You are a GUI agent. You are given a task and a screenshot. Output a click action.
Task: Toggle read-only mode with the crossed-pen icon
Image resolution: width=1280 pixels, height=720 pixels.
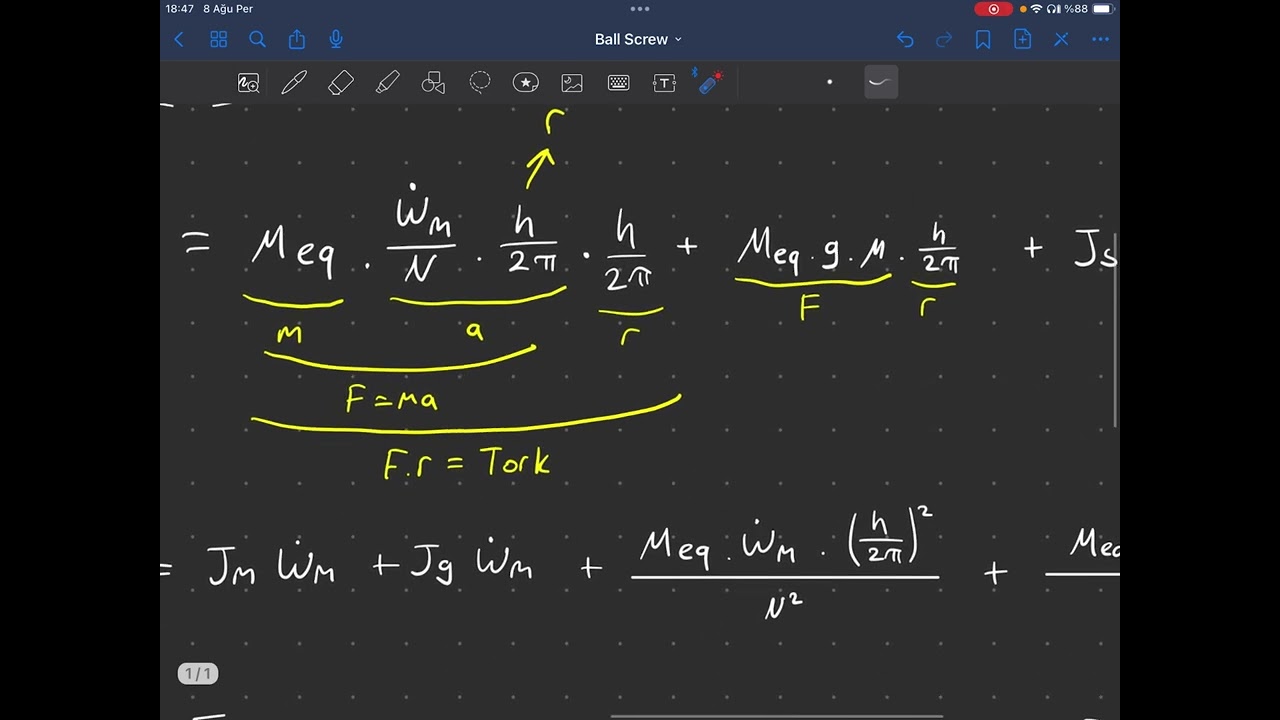1061,39
